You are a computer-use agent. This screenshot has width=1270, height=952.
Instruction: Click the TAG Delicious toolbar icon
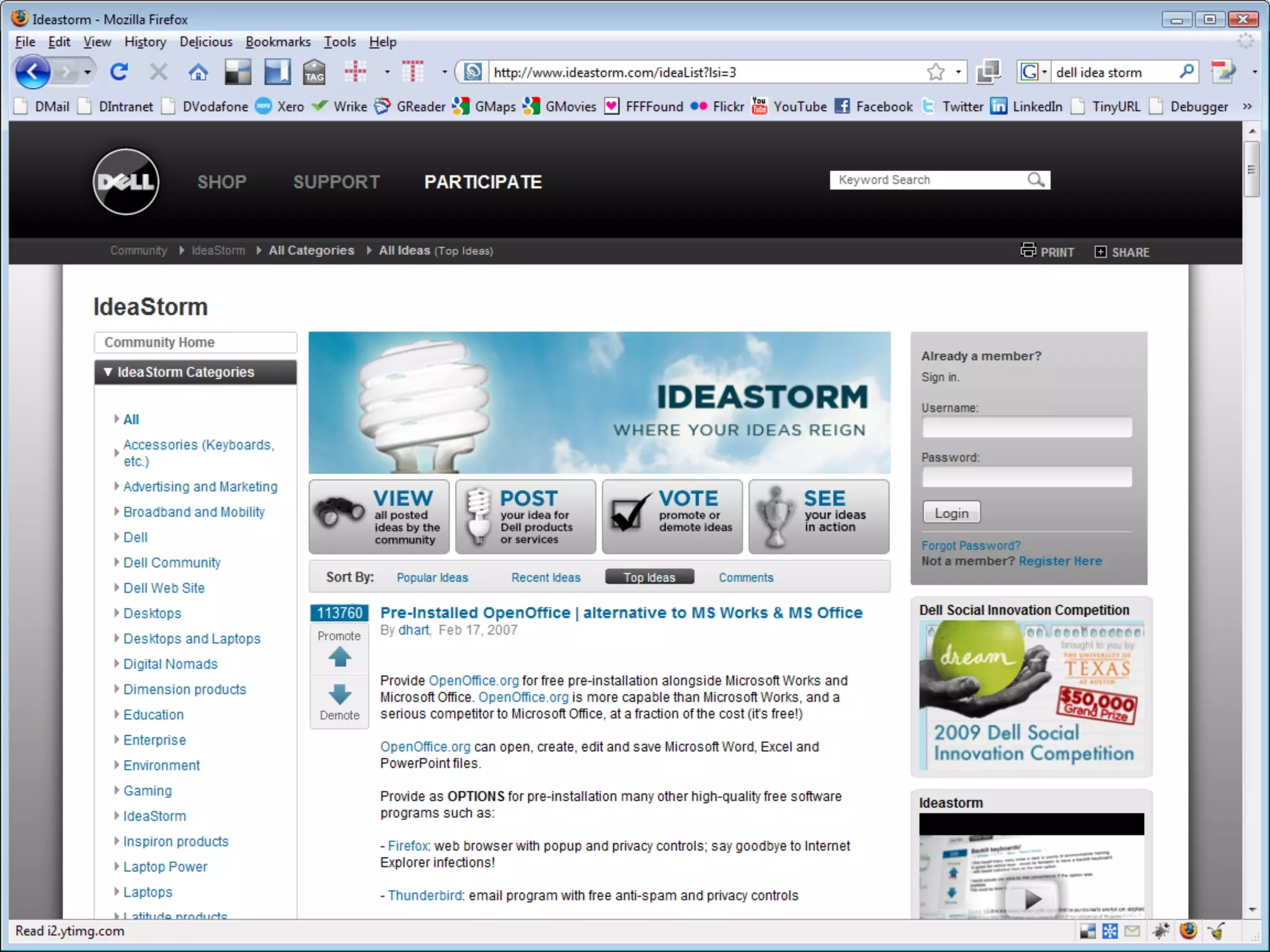(314, 73)
